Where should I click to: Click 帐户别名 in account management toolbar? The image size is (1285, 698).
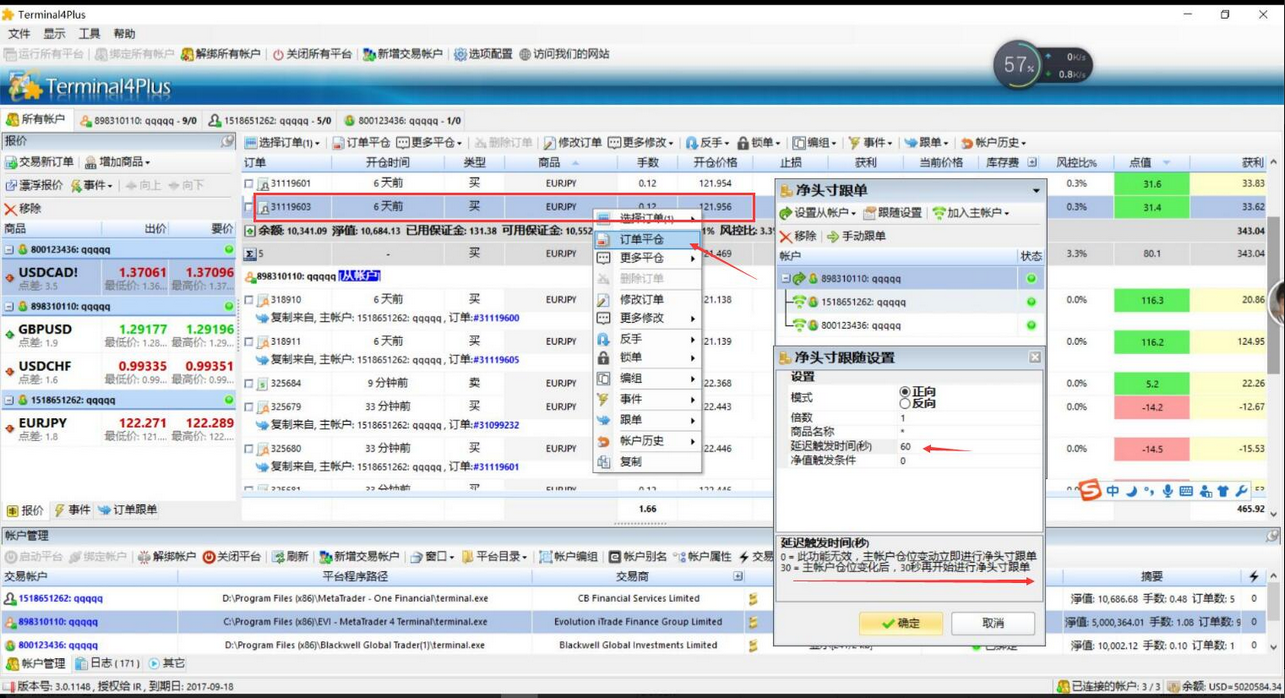click(x=638, y=557)
